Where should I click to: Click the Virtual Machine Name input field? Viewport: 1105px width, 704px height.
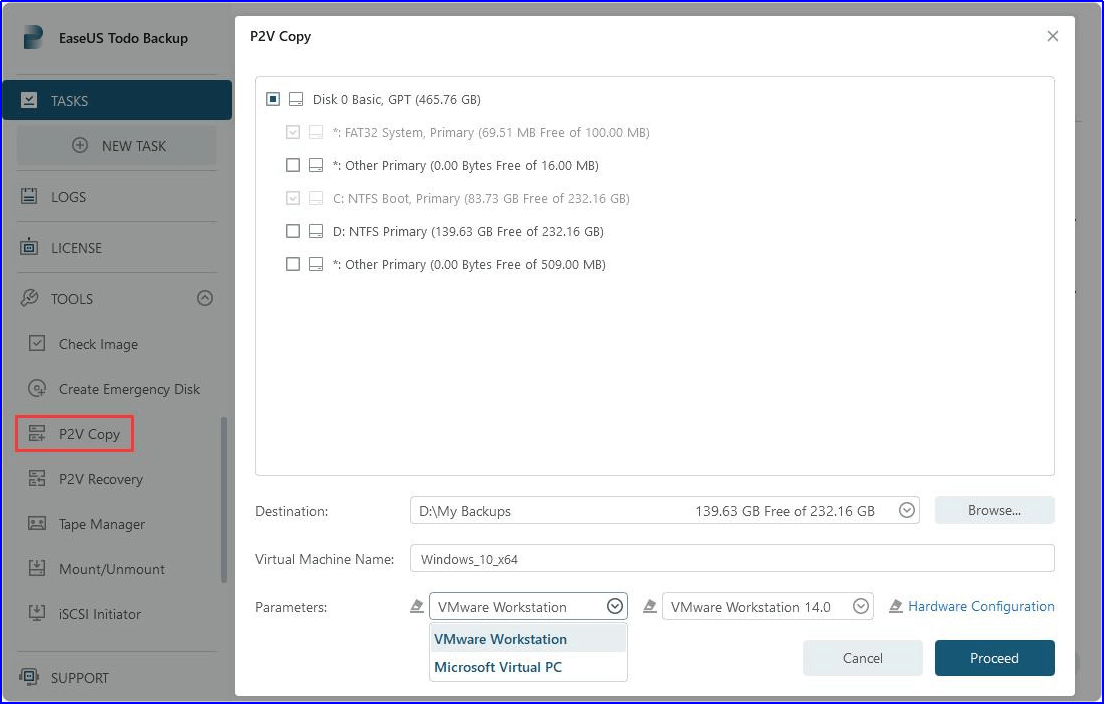(732, 558)
